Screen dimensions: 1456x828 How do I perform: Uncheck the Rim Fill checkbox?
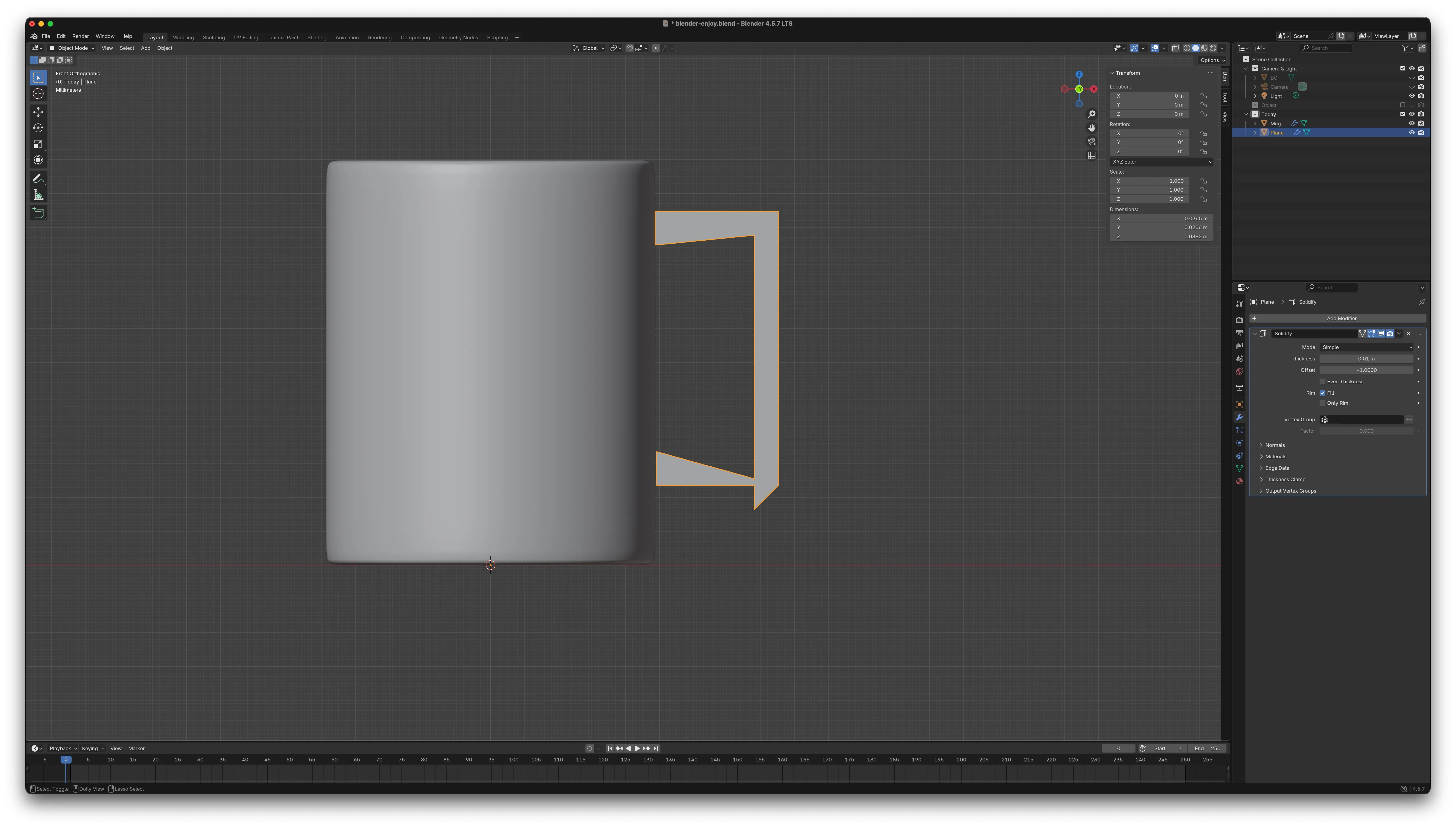pyautogui.click(x=1322, y=393)
